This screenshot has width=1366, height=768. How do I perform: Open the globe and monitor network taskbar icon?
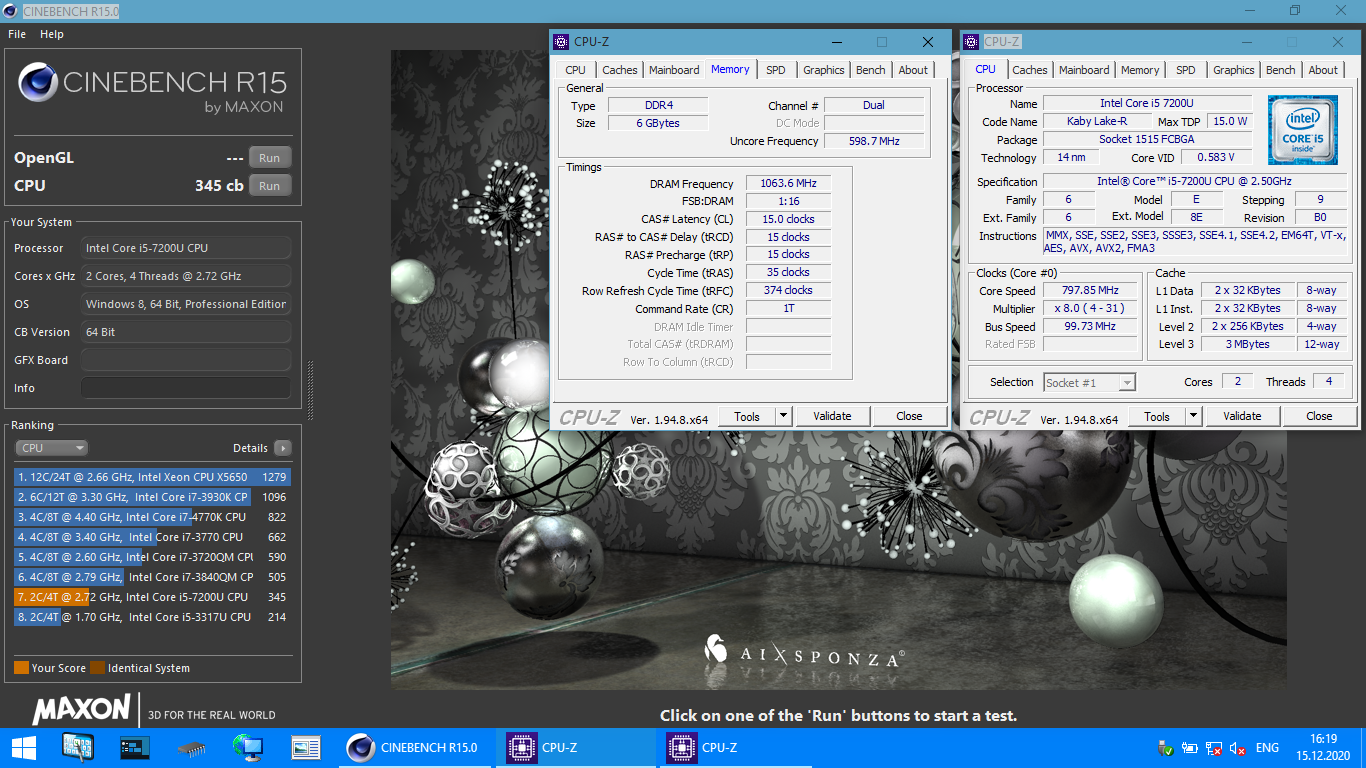point(248,747)
